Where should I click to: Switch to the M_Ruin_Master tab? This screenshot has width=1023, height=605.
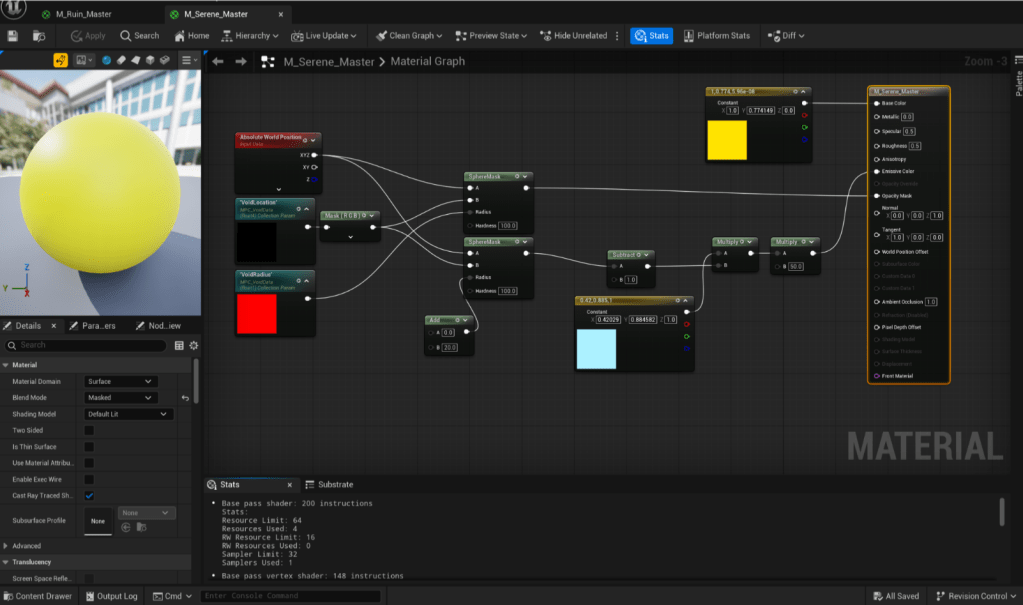76,15
